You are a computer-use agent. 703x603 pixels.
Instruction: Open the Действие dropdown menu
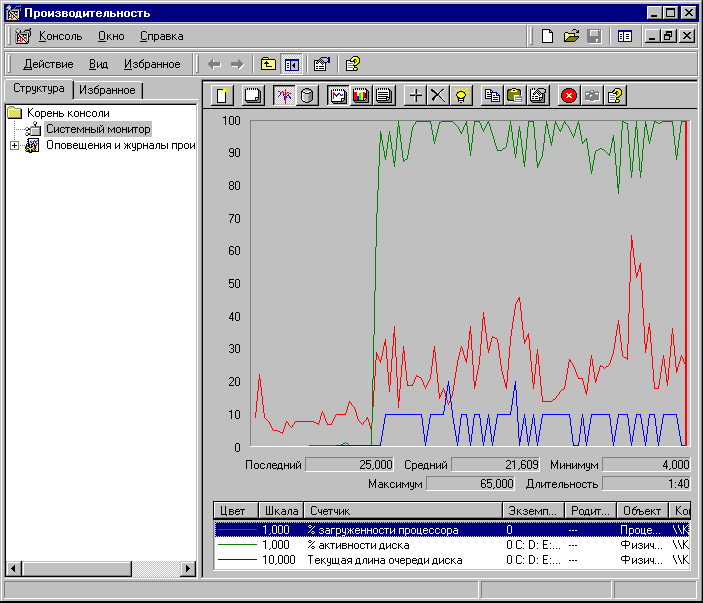48,64
